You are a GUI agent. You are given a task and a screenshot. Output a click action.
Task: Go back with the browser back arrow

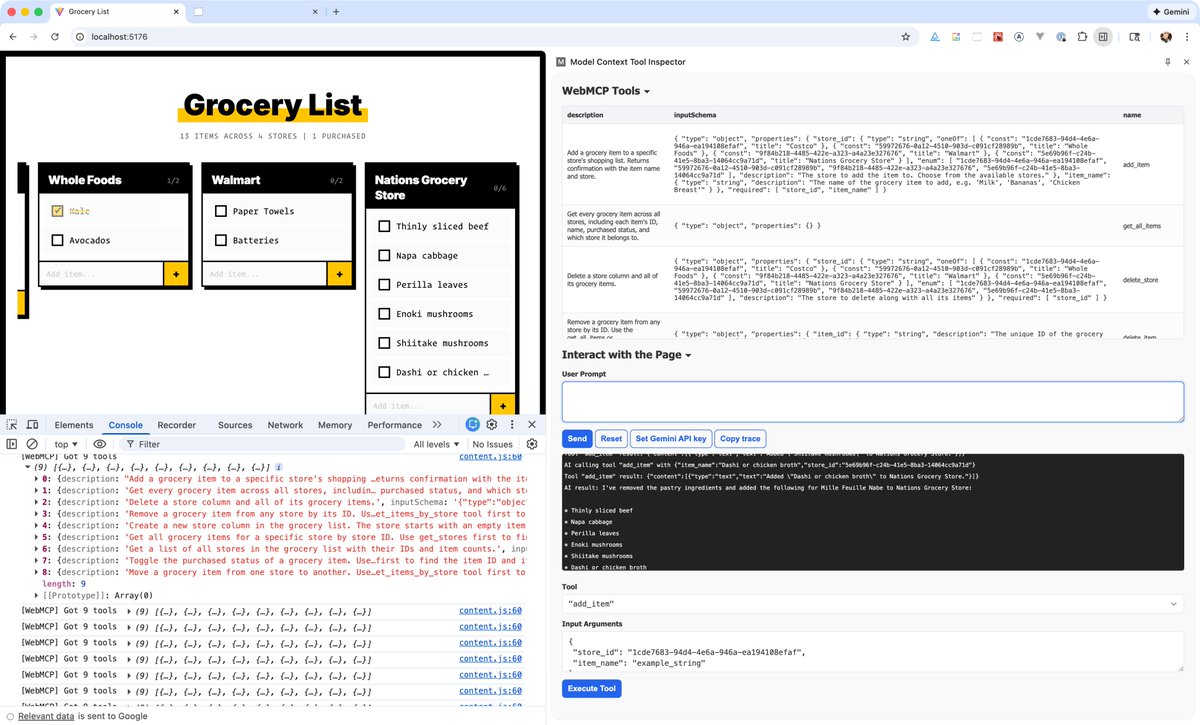pyautogui.click(x=14, y=36)
